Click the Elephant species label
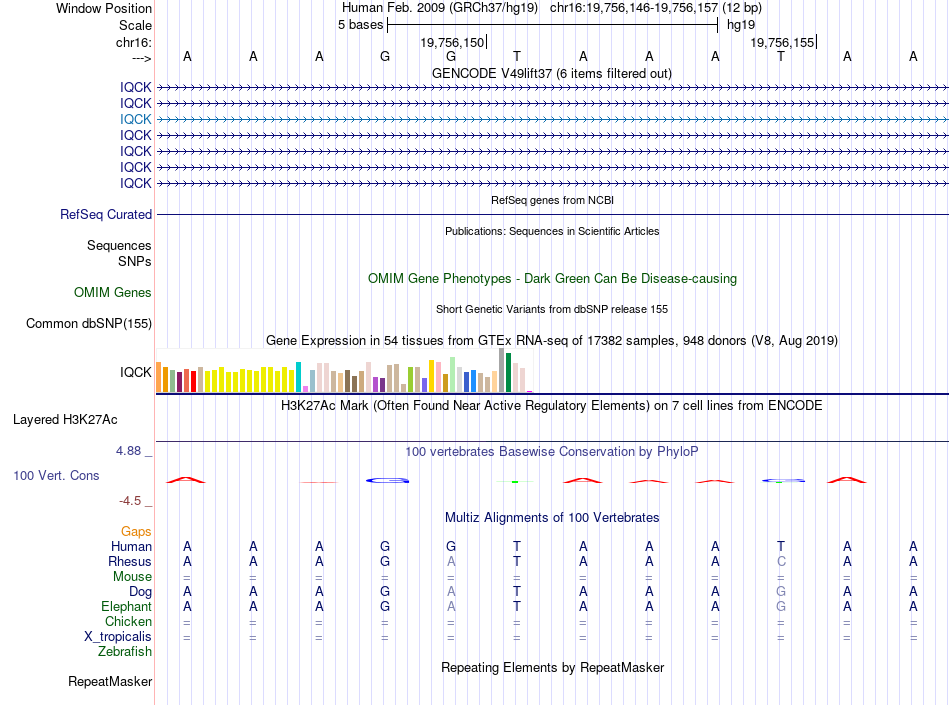 pyautogui.click(x=126, y=606)
